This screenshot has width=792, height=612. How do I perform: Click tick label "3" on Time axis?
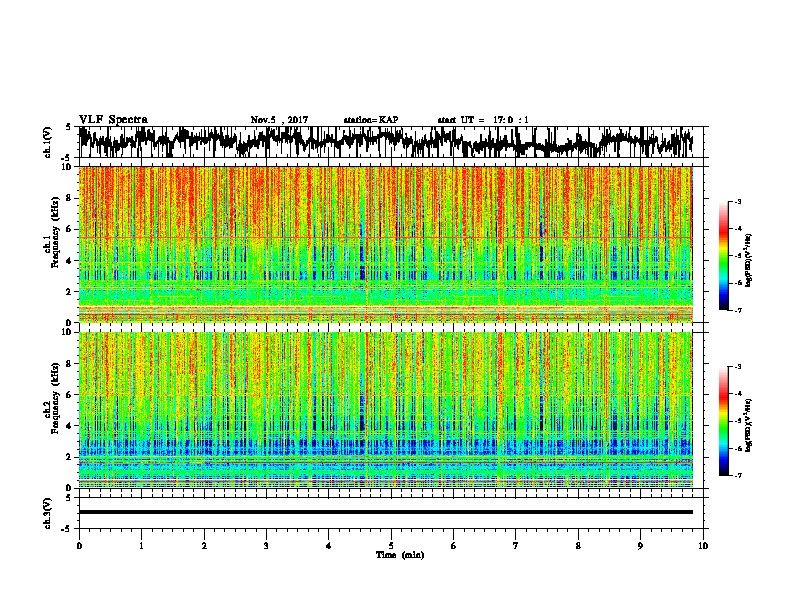(x=266, y=546)
